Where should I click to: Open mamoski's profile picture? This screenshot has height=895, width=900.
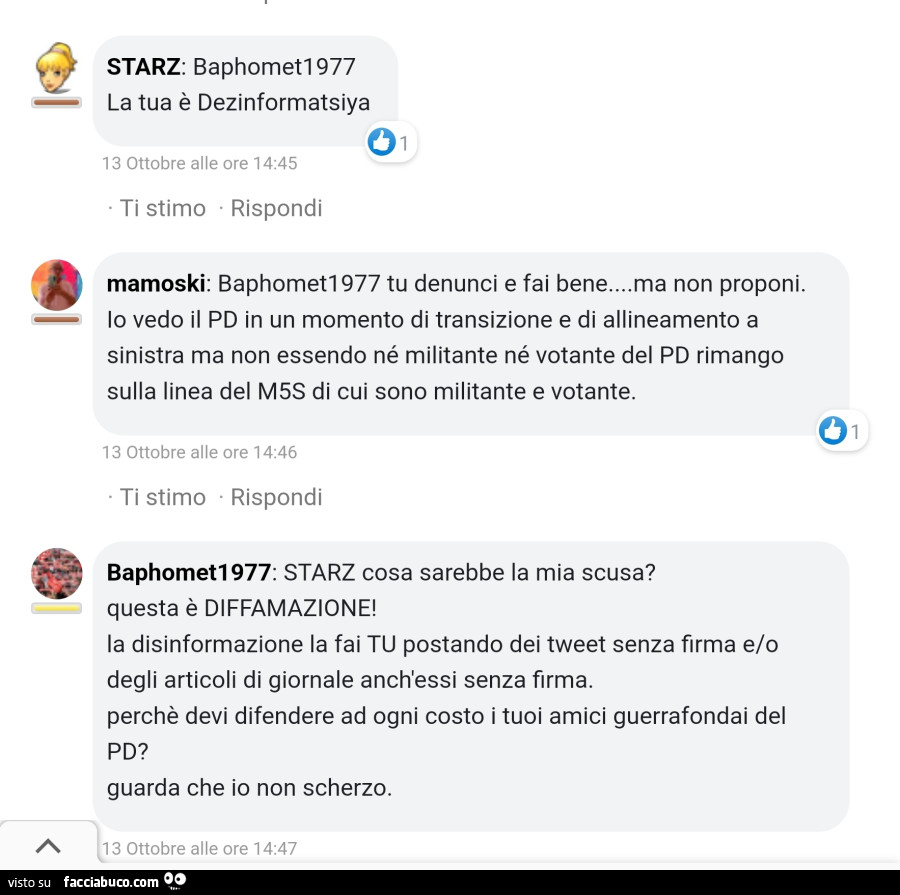click(56, 285)
